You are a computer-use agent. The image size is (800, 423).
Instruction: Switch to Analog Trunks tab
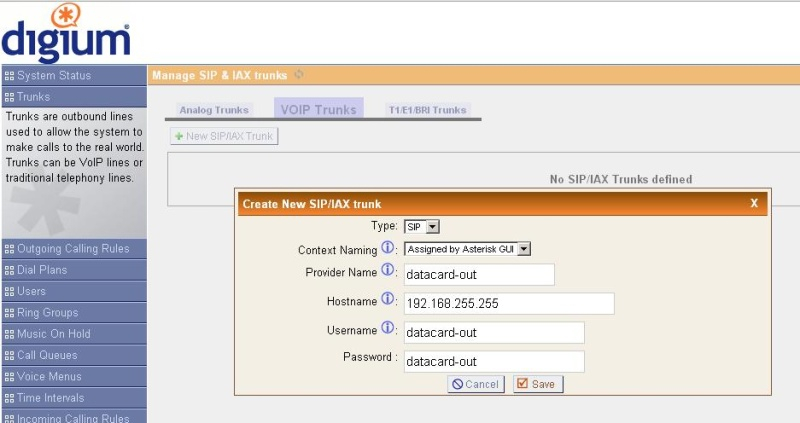coord(214,110)
